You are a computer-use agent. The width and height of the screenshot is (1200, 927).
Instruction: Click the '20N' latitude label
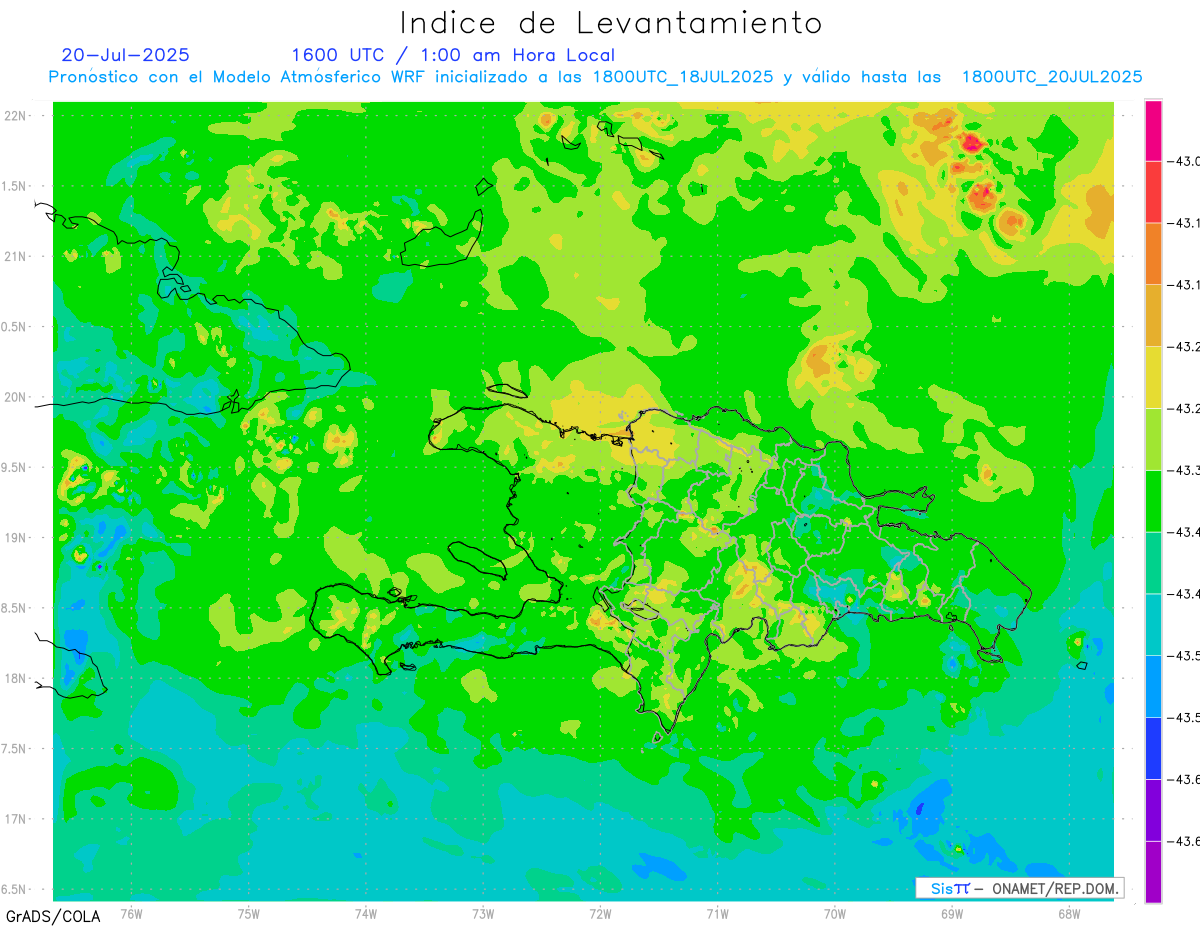16,397
